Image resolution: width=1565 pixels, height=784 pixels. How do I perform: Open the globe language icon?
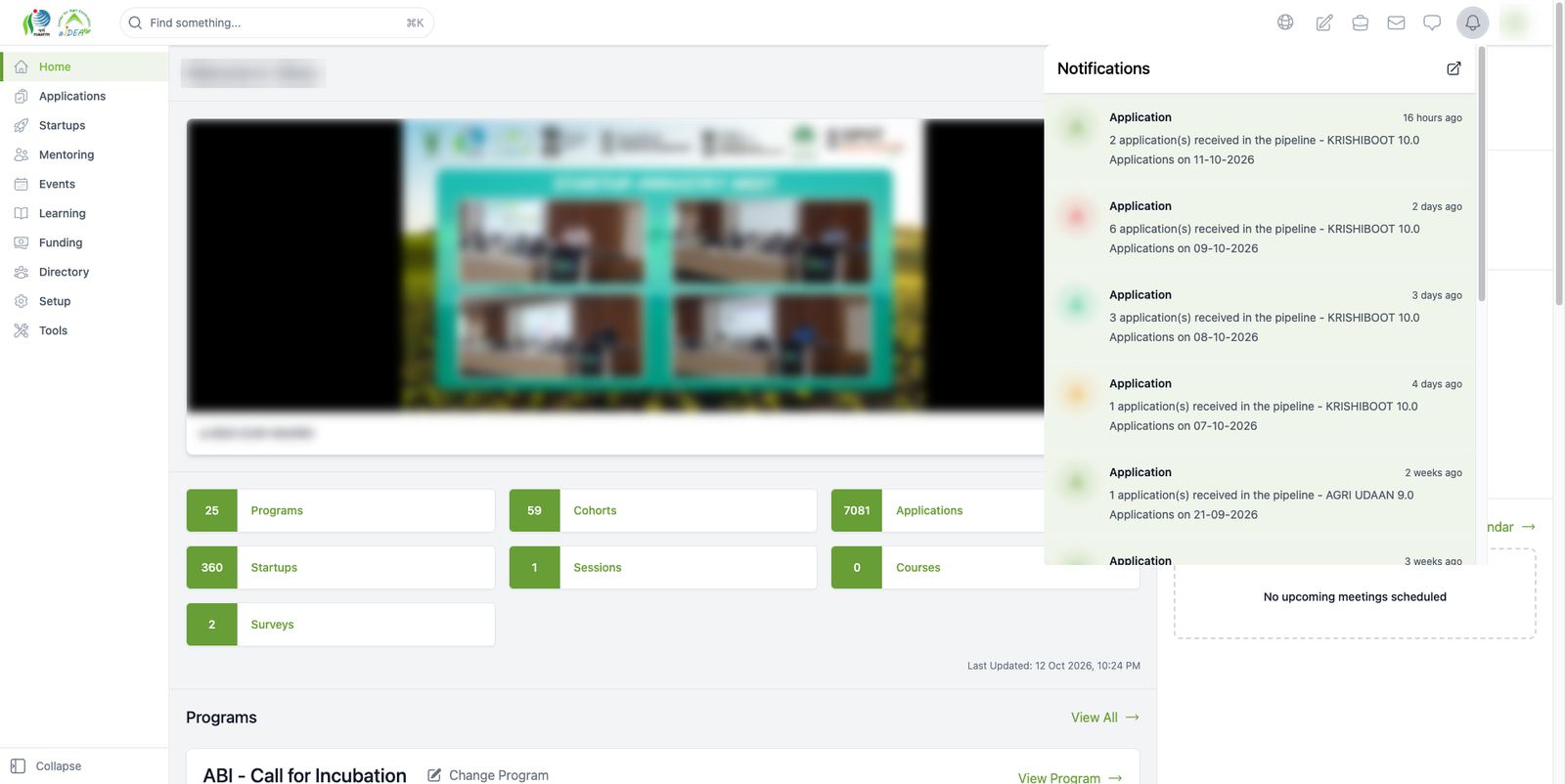click(1285, 22)
